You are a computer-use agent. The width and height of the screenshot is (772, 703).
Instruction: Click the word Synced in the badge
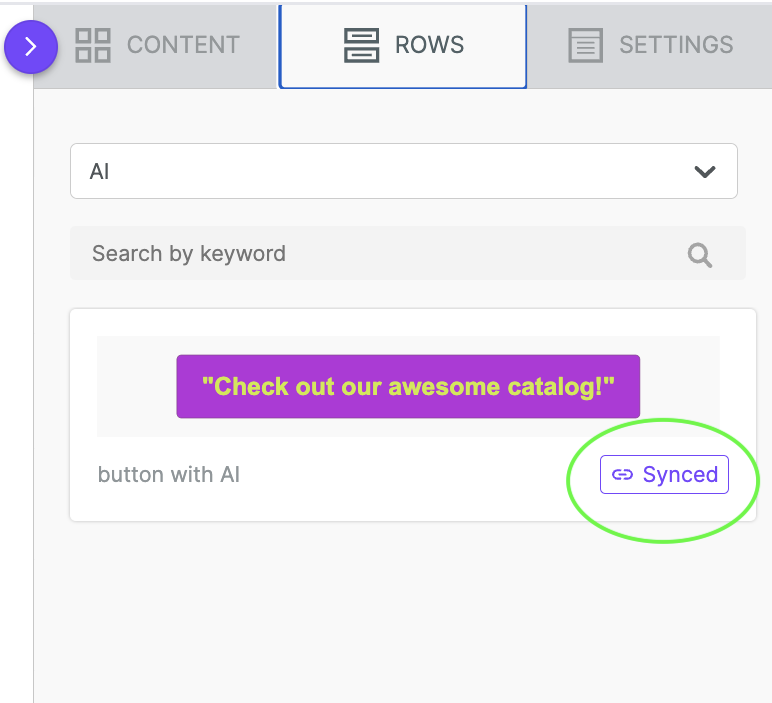[x=680, y=475]
